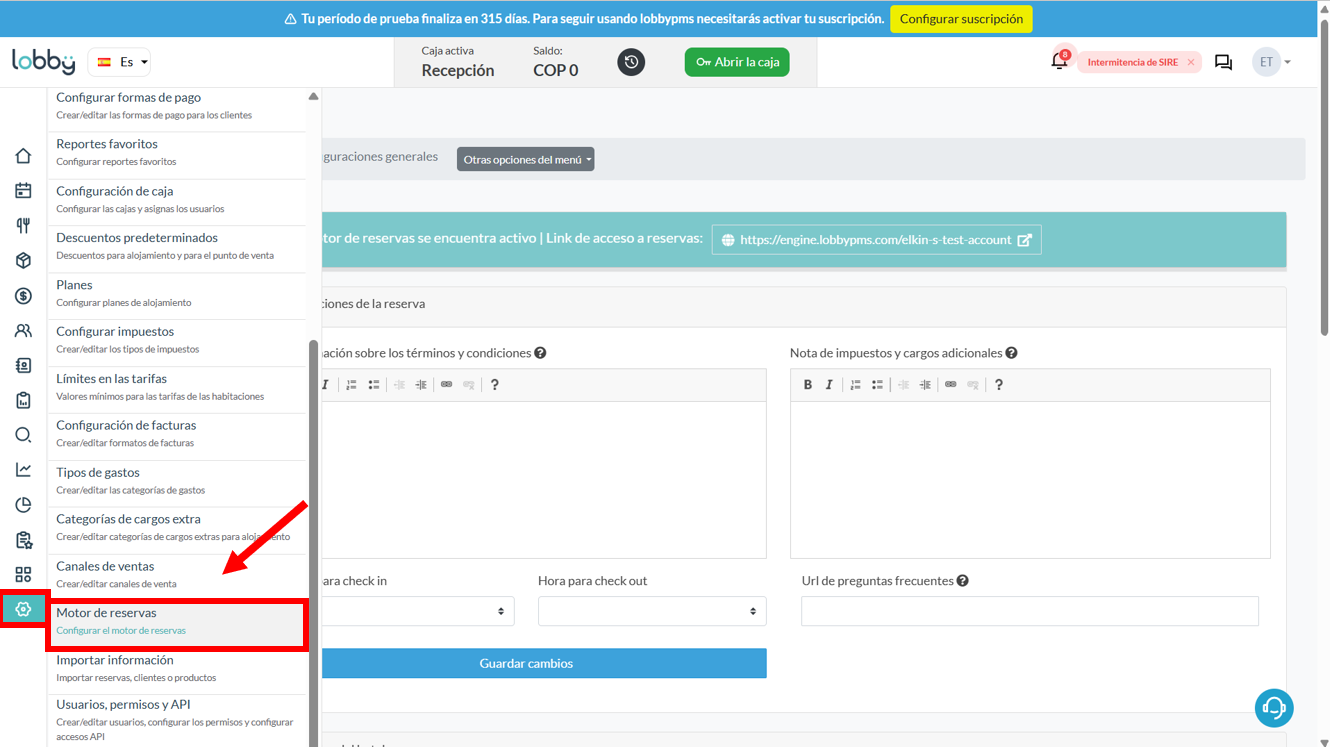Select Tipos de gastos menu item
The height and width of the screenshot is (747, 1330).
177,481
